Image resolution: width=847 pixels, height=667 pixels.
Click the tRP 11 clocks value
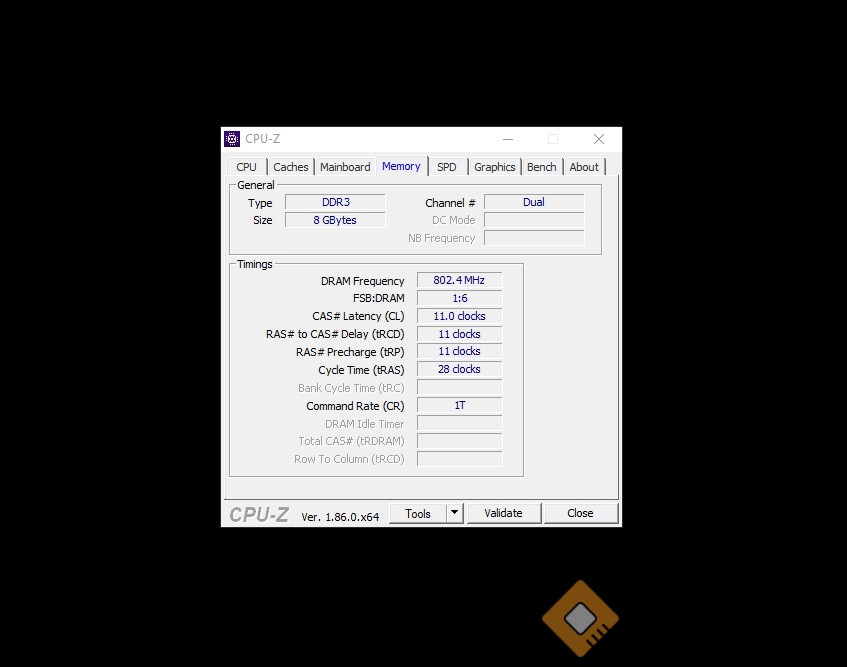click(460, 351)
